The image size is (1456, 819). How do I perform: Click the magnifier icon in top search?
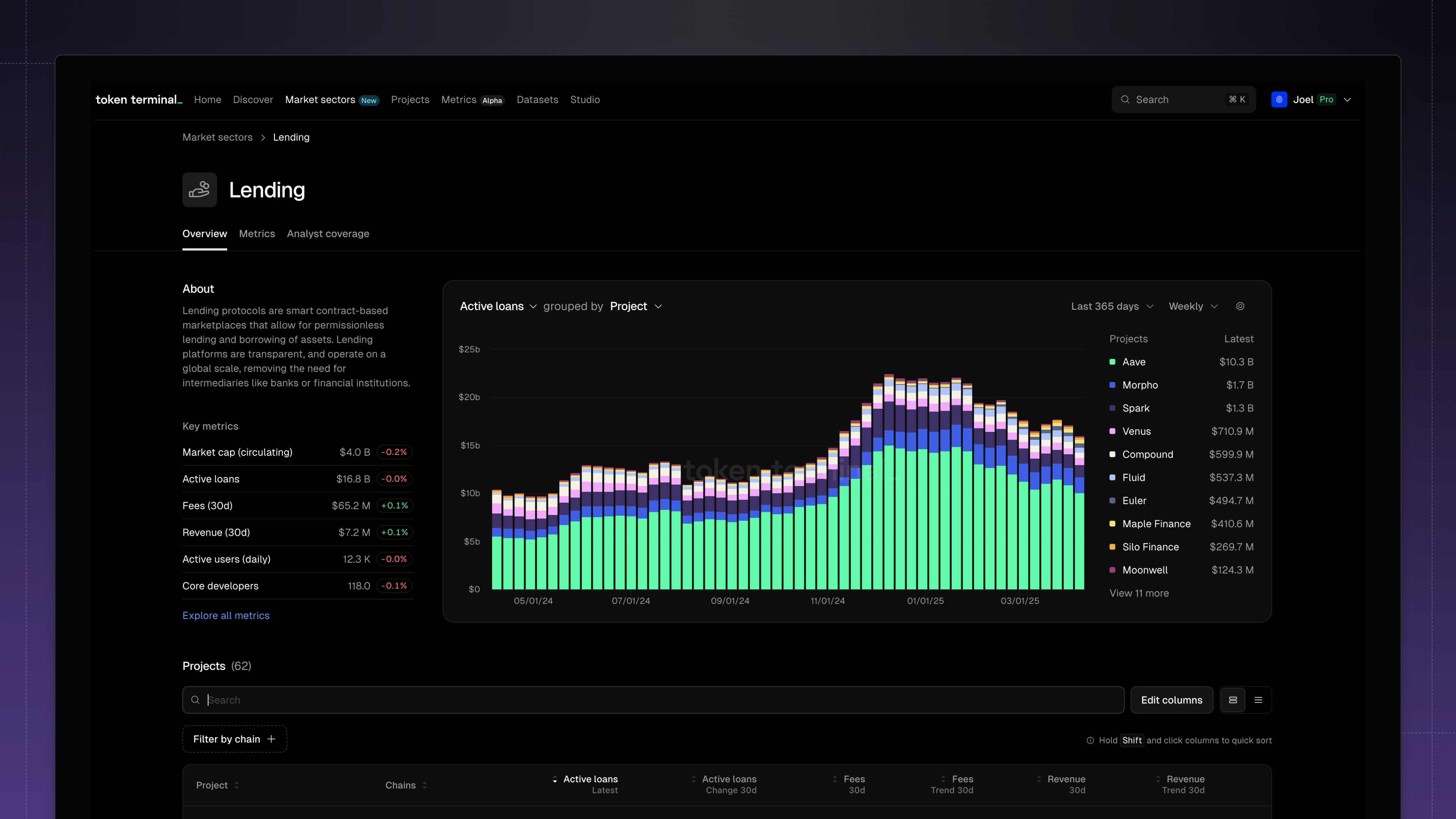[x=1125, y=99]
